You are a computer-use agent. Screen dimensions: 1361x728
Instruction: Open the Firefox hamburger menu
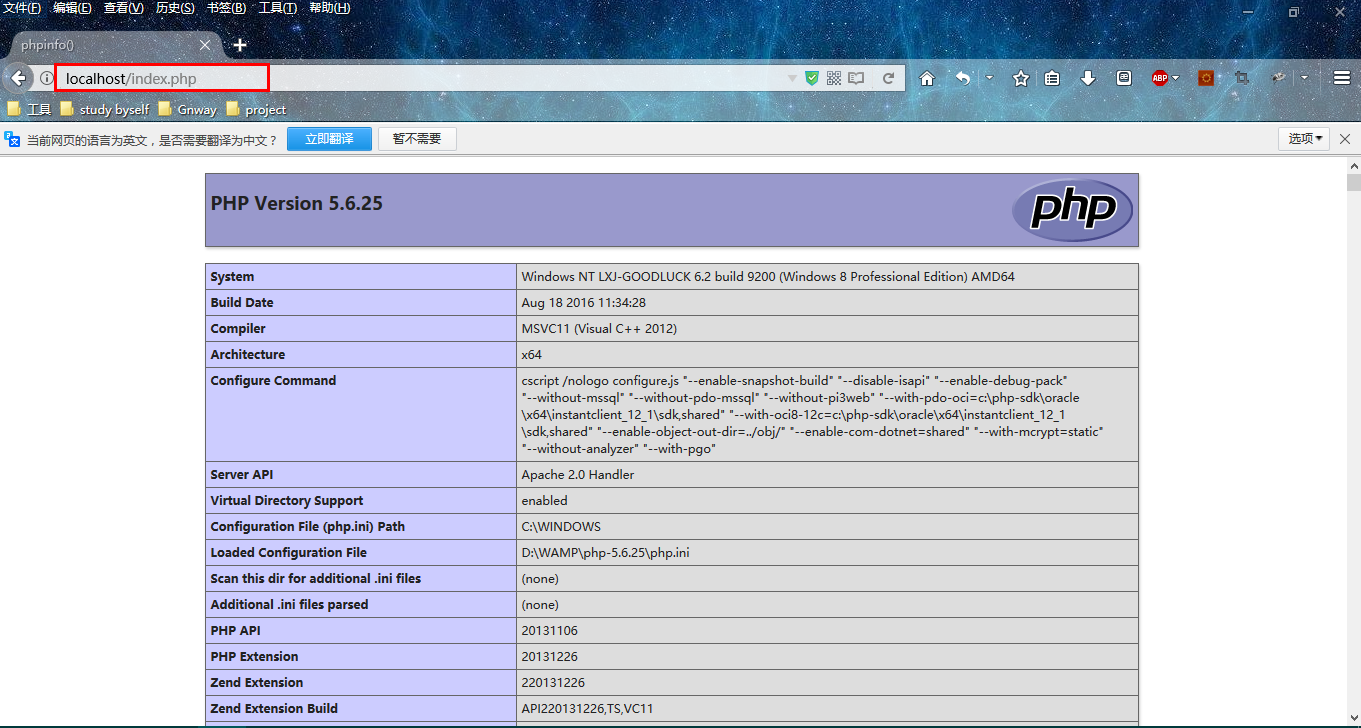tap(1340, 77)
